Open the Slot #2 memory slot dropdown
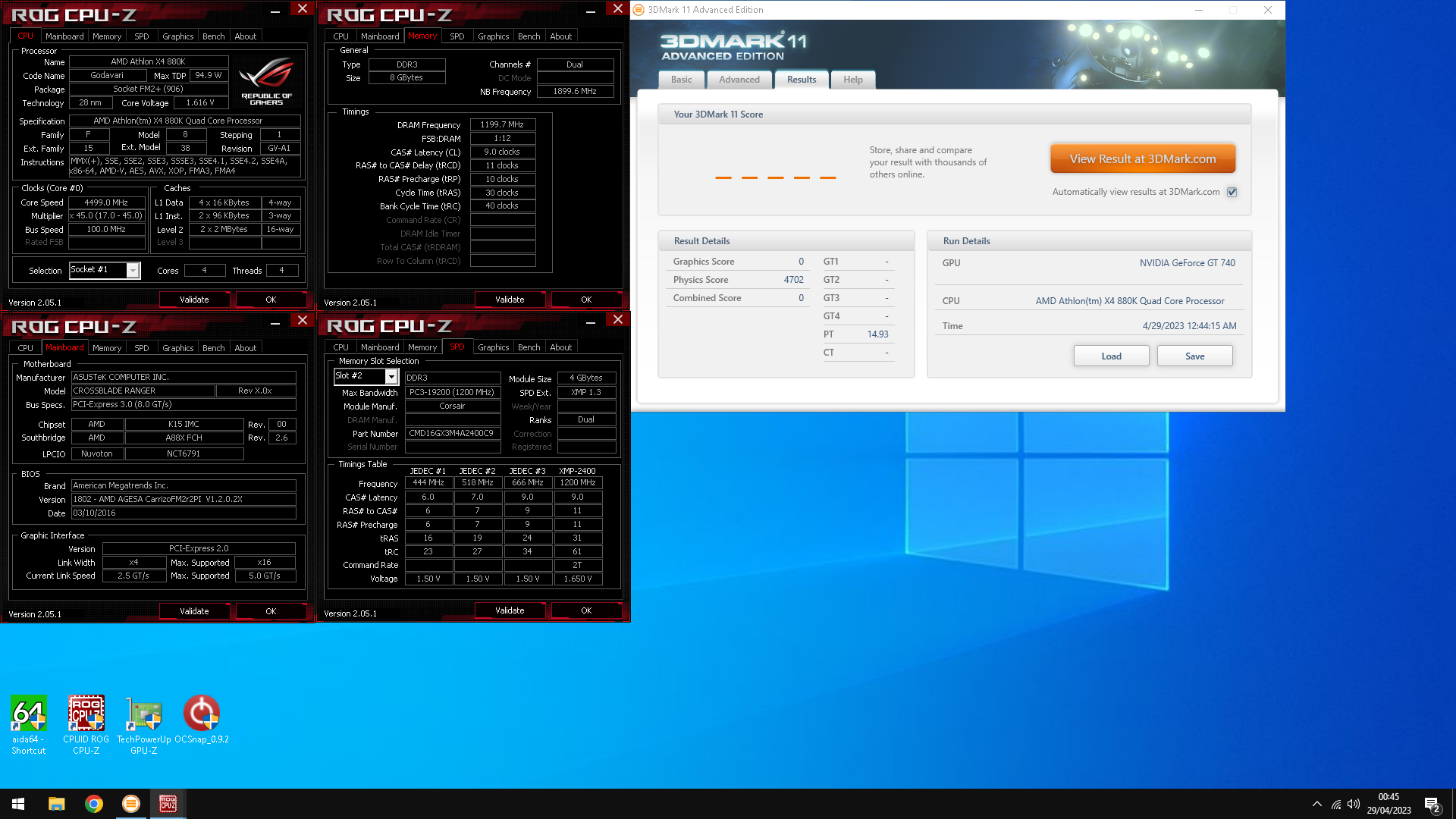This screenshot has width=1456, height=819. (391, 377)
